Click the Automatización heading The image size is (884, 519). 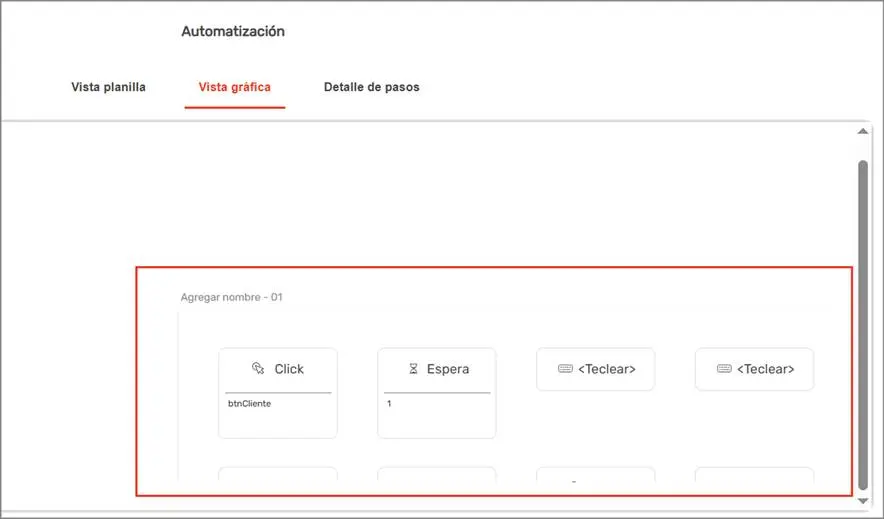[233, 31]
